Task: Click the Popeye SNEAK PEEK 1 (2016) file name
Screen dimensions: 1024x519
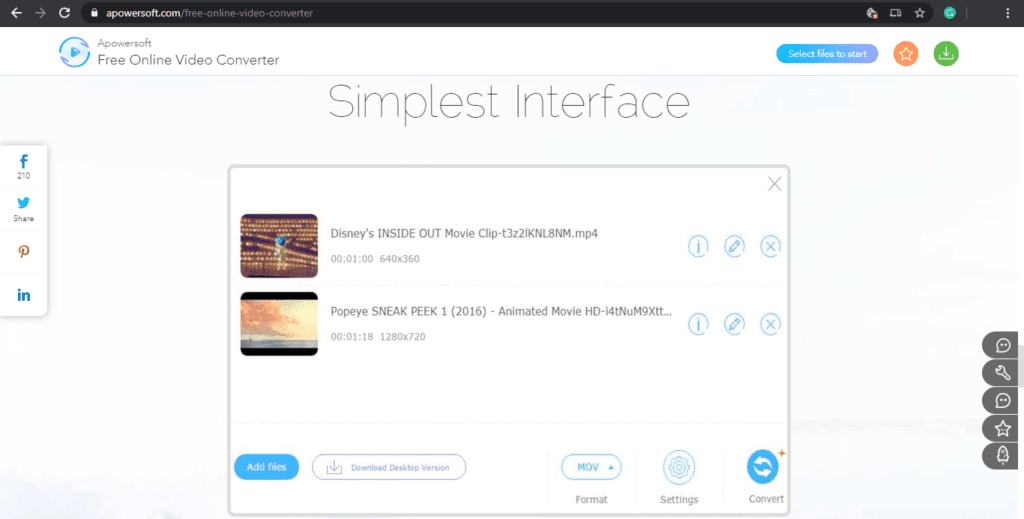Action: coord(501,311)
